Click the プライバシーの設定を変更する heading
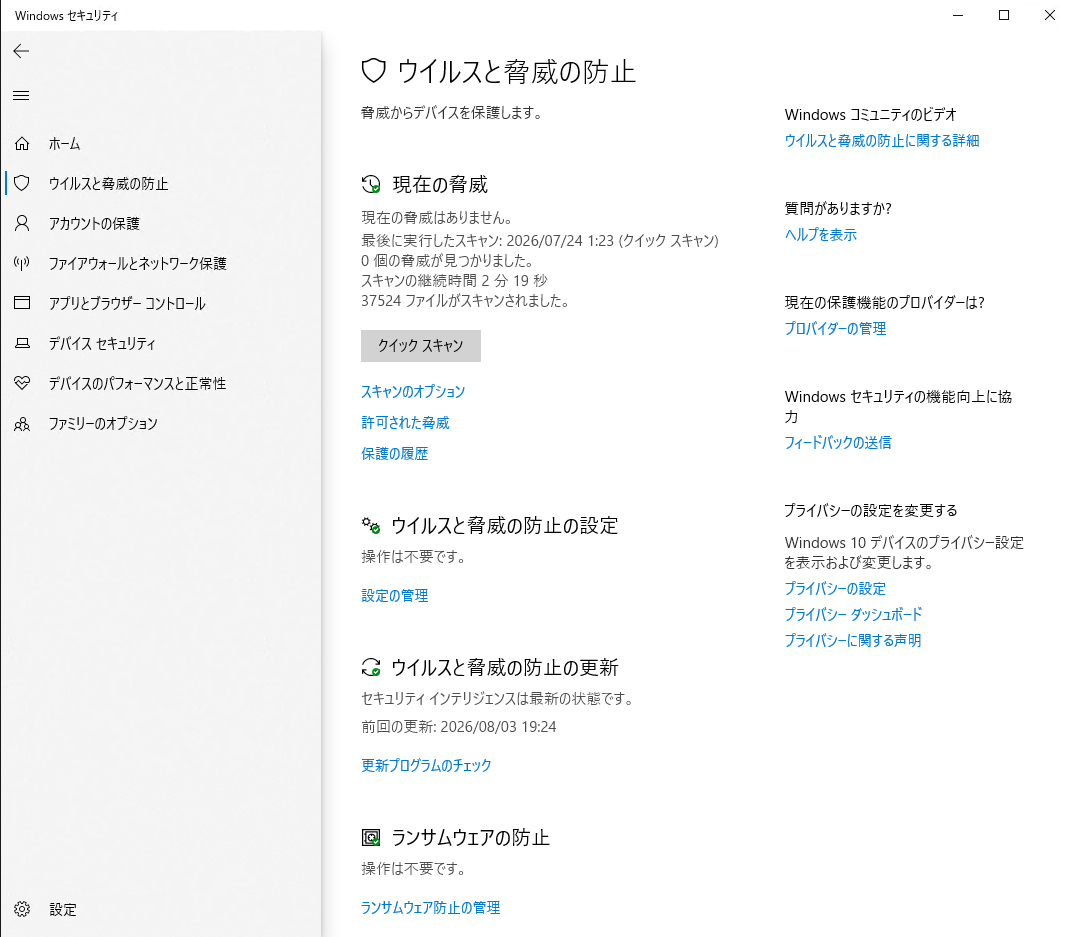 [871, 510]
